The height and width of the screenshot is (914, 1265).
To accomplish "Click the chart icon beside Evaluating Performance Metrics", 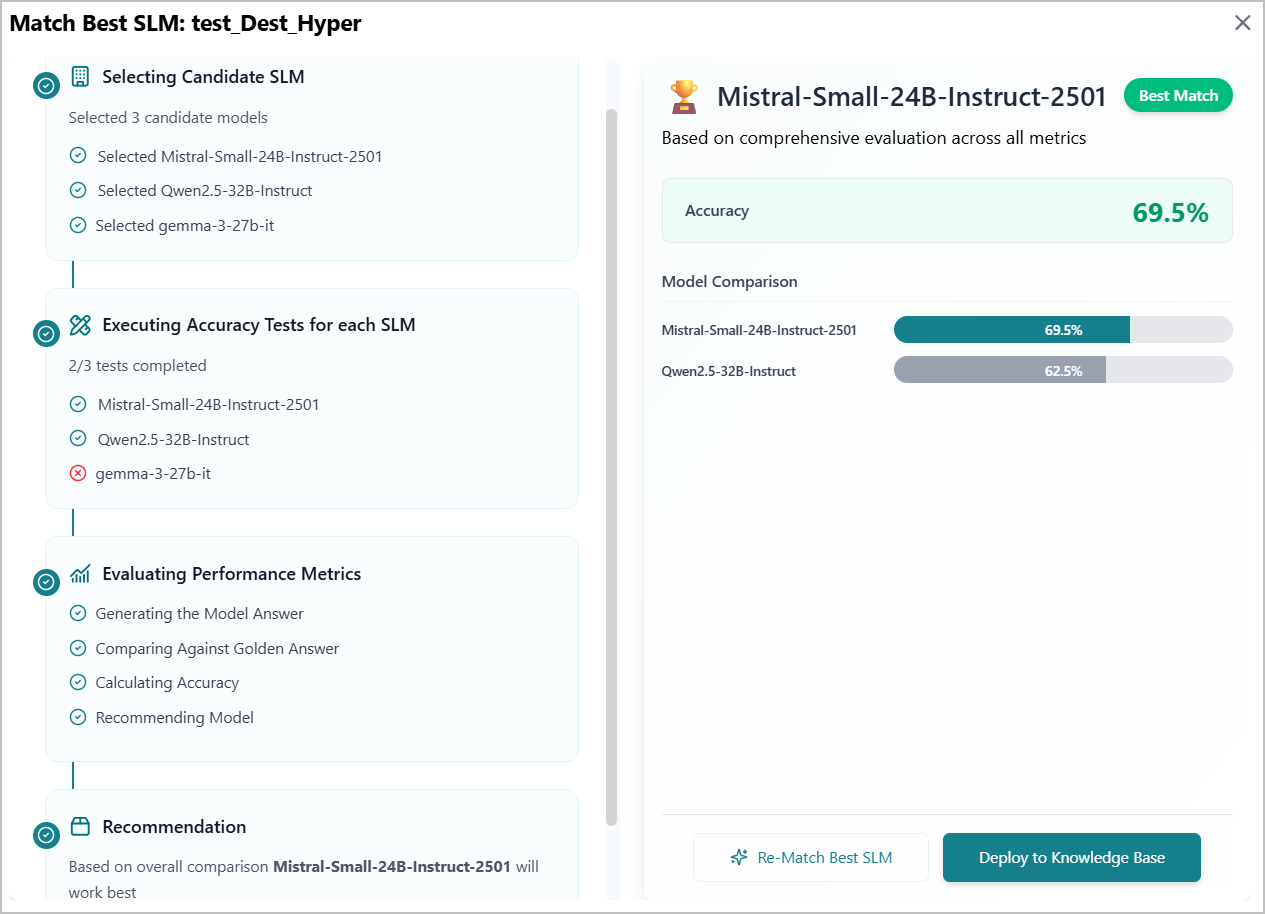I will pyautogui.click(x=80, y=574).
